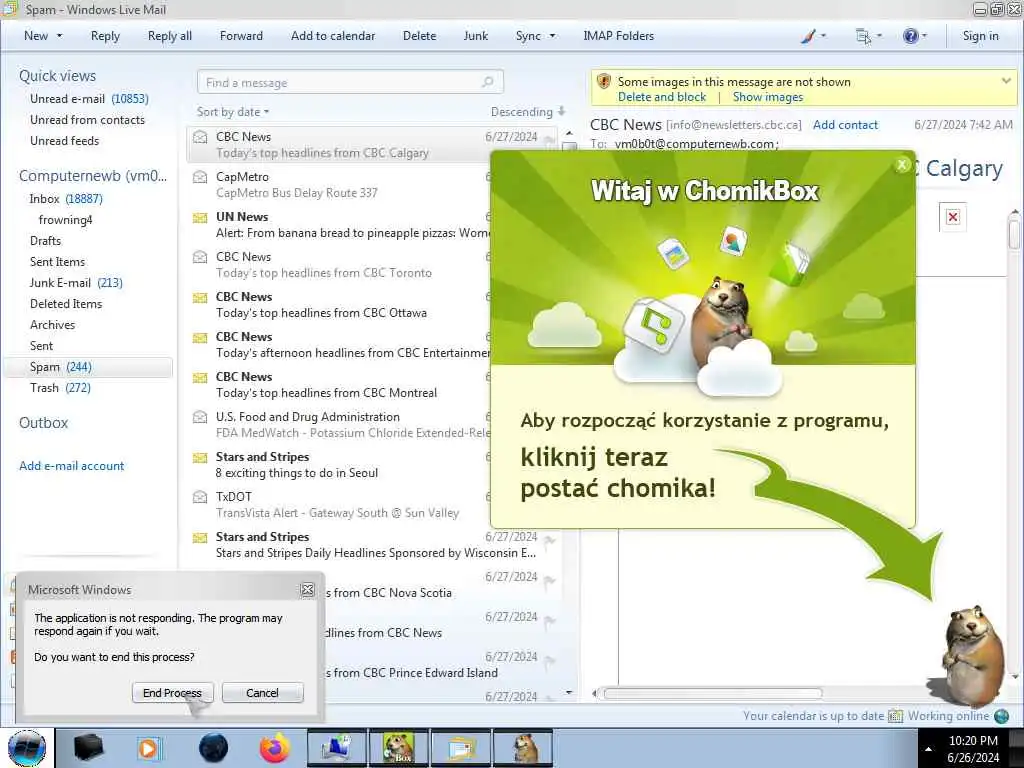This screenshot has width=1024, height=768.
Task: Click the envelope icon of the TxDOT message
Action: click(200, 497)
